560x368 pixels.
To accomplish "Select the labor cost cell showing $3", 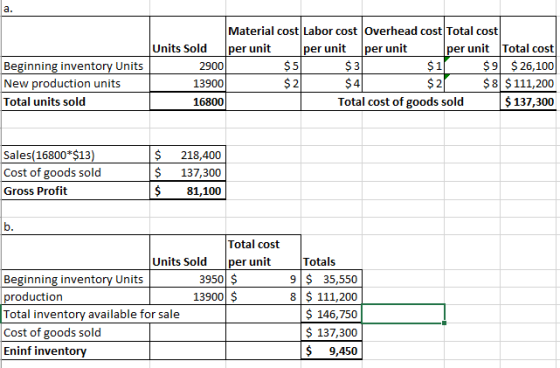I will click(x=331, y=66).
